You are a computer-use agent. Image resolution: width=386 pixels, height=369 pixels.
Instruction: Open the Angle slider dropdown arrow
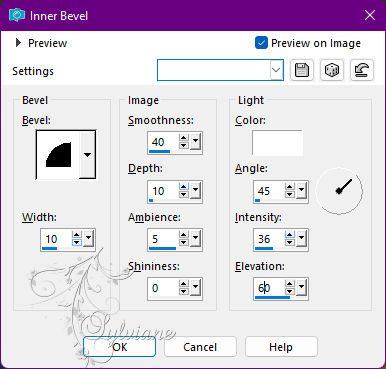301,191
